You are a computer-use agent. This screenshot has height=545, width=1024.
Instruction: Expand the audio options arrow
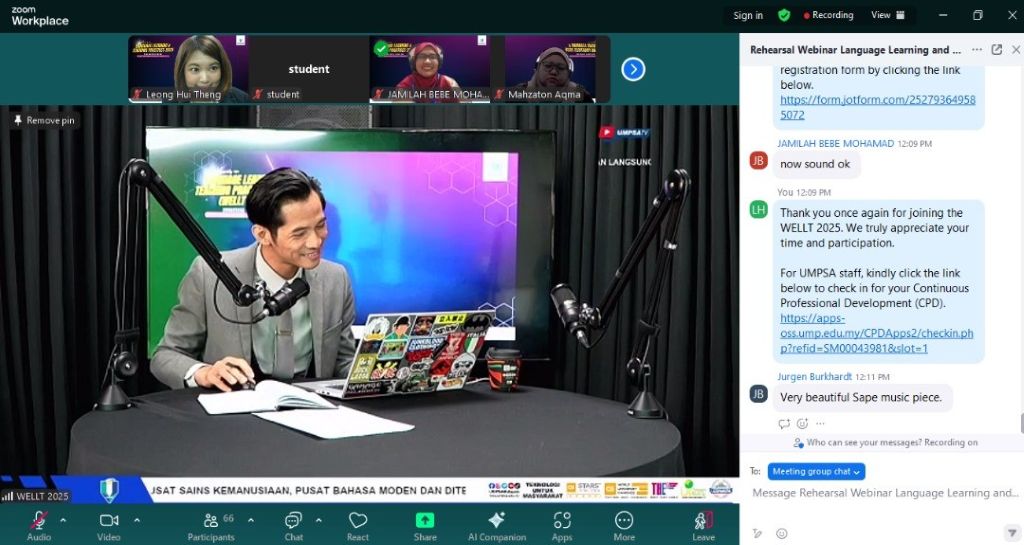pos(63,520)
